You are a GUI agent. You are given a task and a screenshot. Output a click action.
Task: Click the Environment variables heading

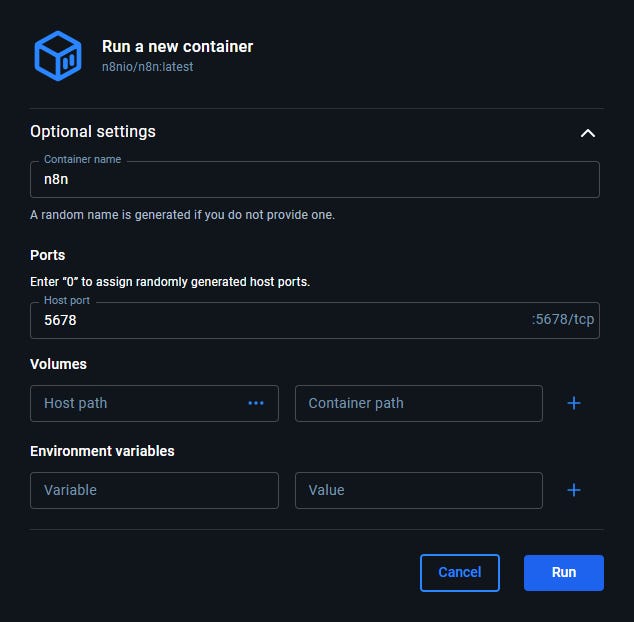coord(102,451)
